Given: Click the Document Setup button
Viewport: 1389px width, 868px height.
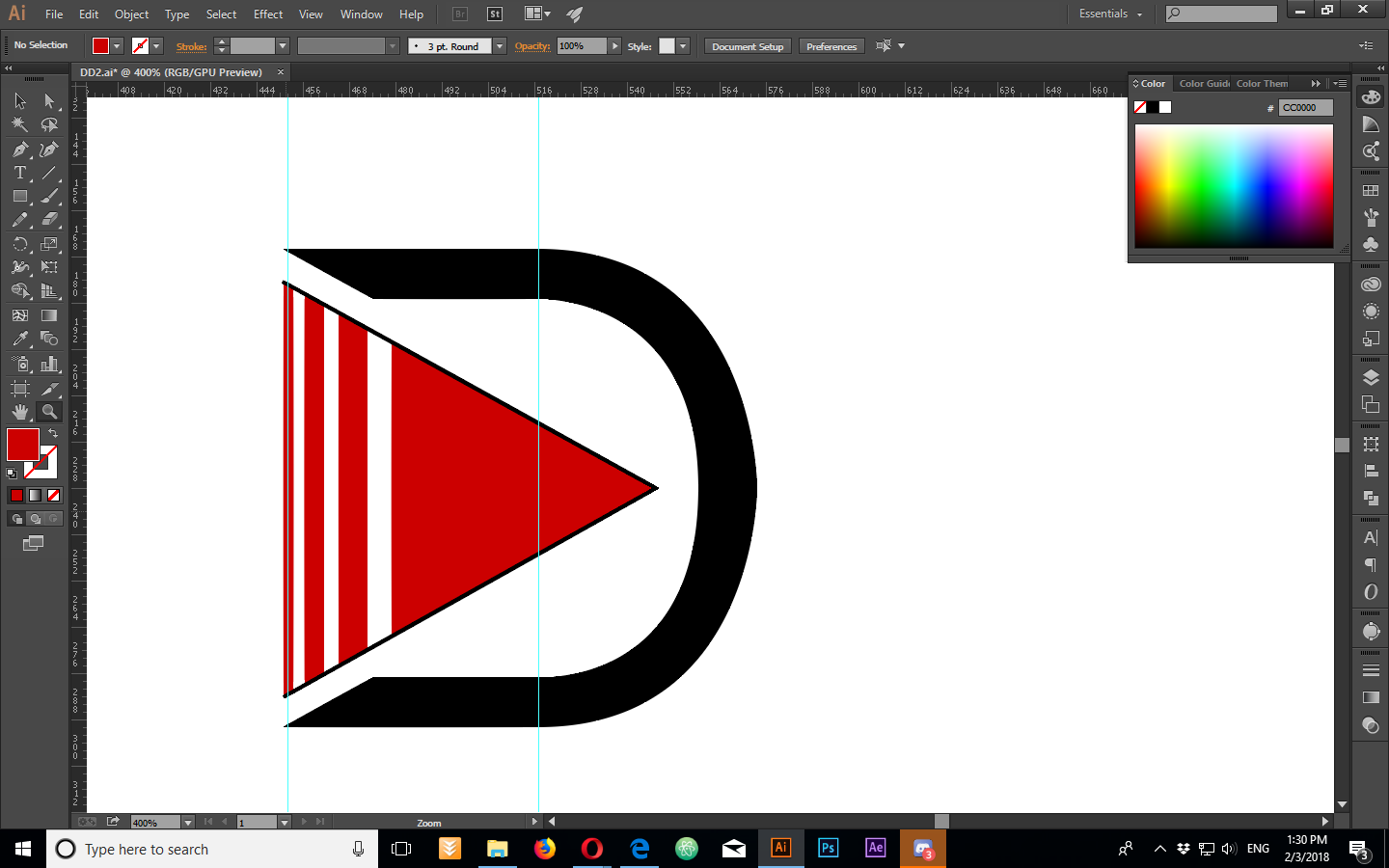Looking at the screenshot, I should click(x=748, y=46).
